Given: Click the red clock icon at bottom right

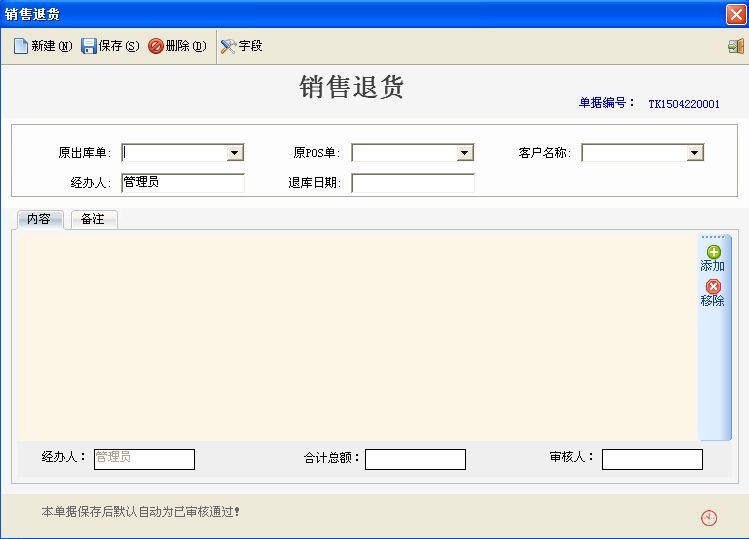Looking at the screenshot, I should click(709, 517).
